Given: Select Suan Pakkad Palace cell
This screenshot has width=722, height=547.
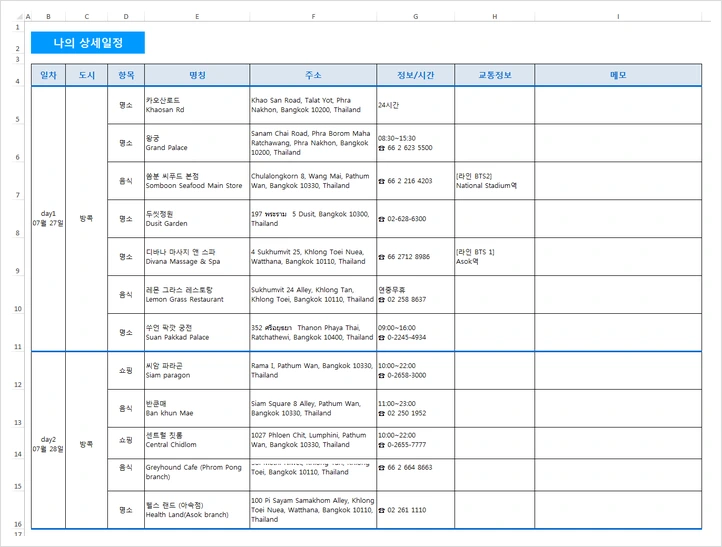Looking at the screenshot, I should 197,332.
